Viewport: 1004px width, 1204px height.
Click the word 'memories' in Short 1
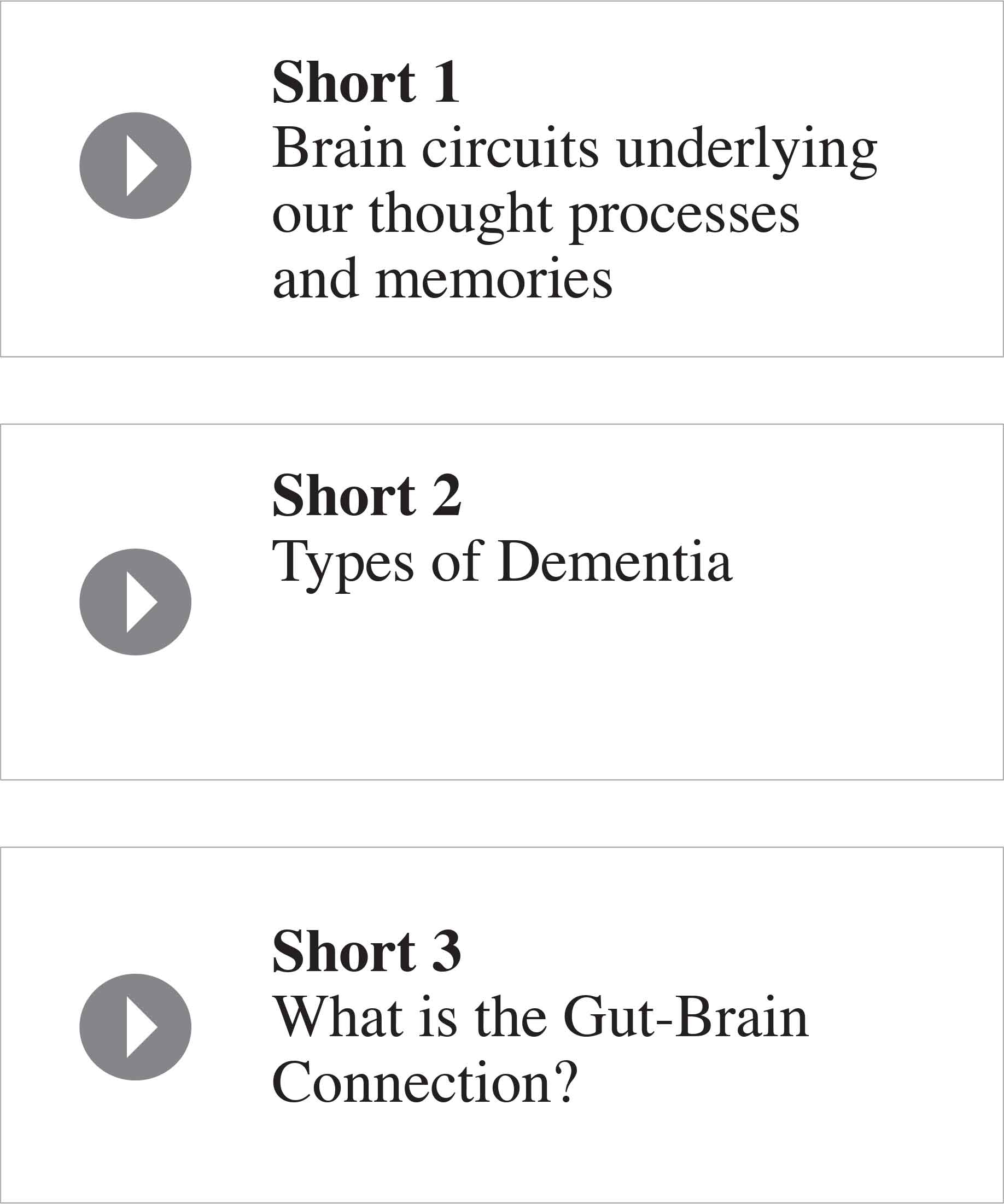(x=494, y=279)
